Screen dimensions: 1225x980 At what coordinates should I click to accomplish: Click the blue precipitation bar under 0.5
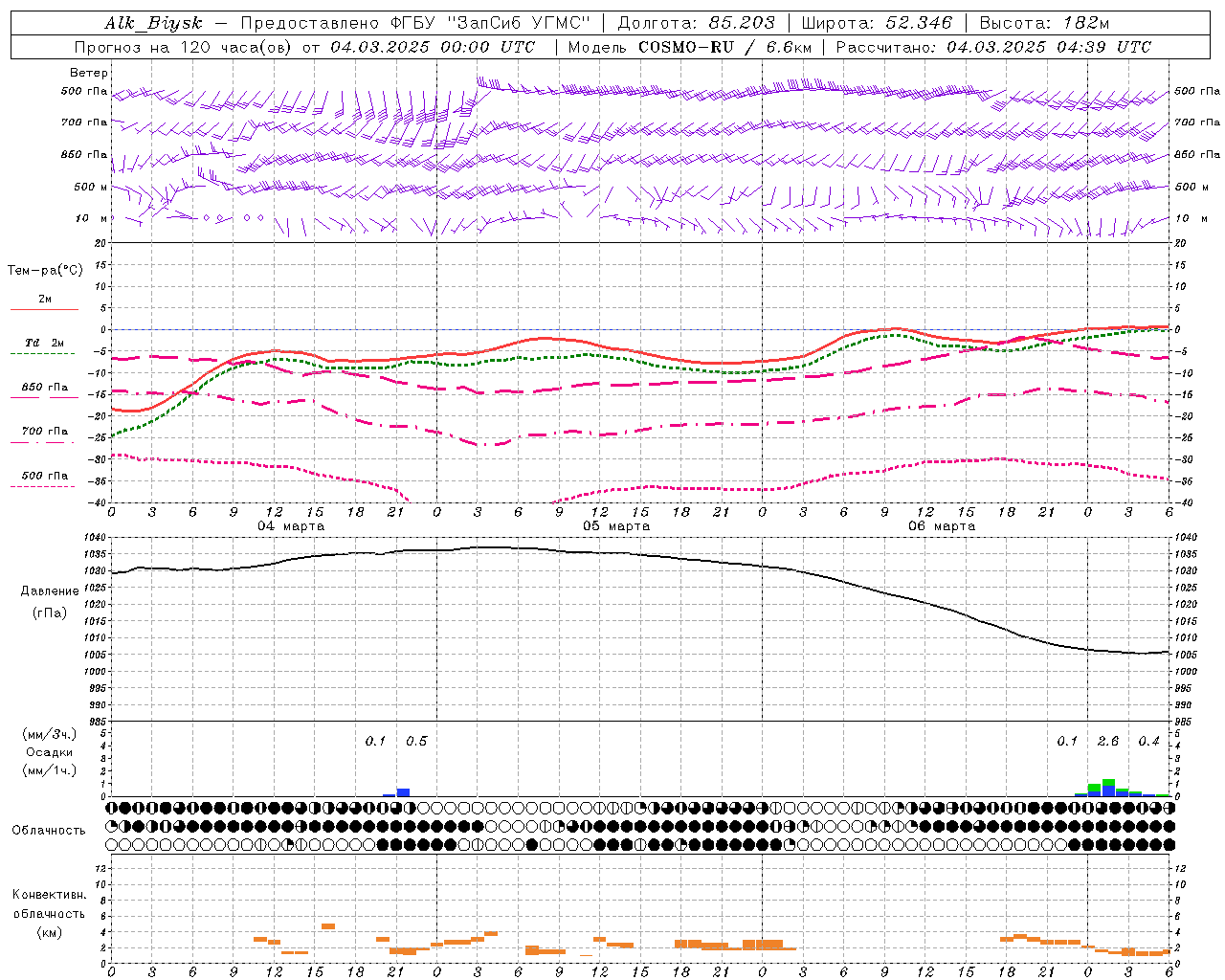coord(403,792)
